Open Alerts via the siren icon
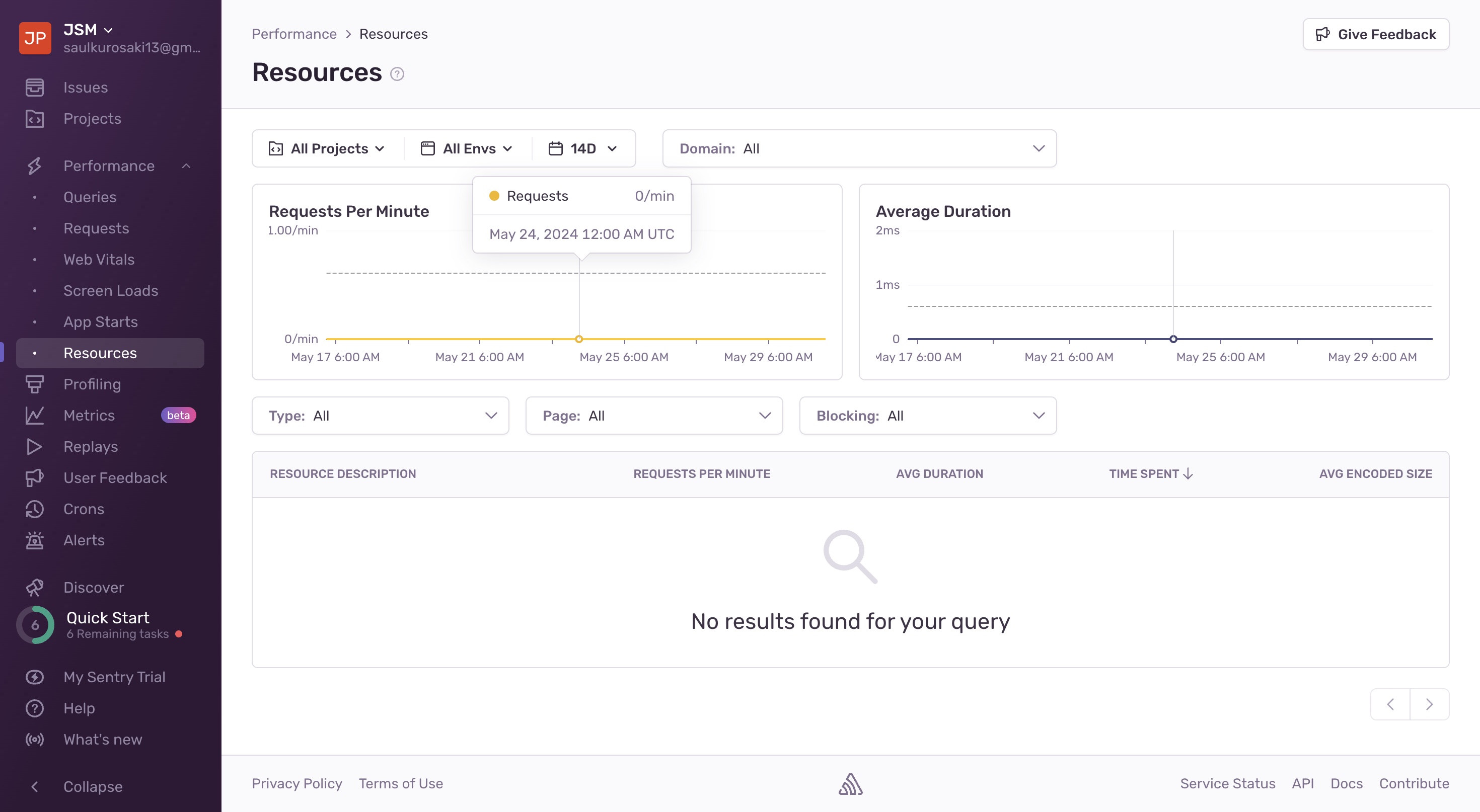The image size is (1480, 812). [34, 540]
